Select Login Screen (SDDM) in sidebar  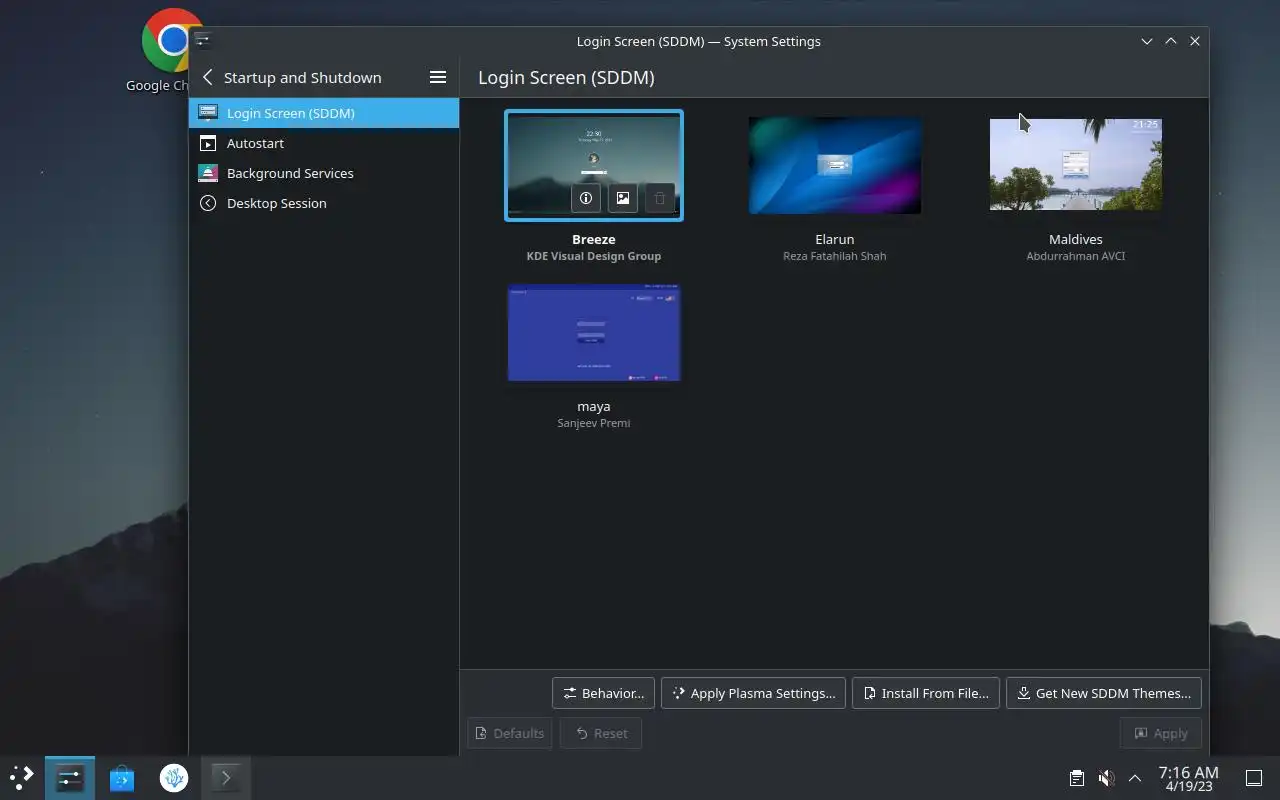tap(324, 113)
